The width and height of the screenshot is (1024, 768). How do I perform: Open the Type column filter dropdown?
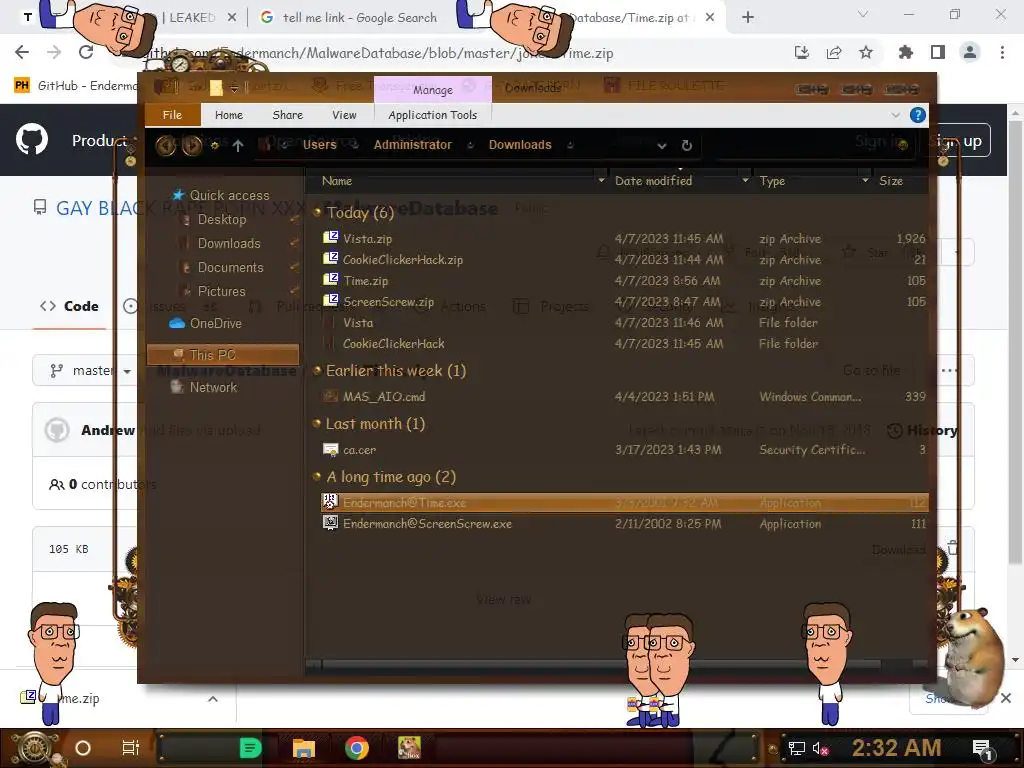coord(865,180)
